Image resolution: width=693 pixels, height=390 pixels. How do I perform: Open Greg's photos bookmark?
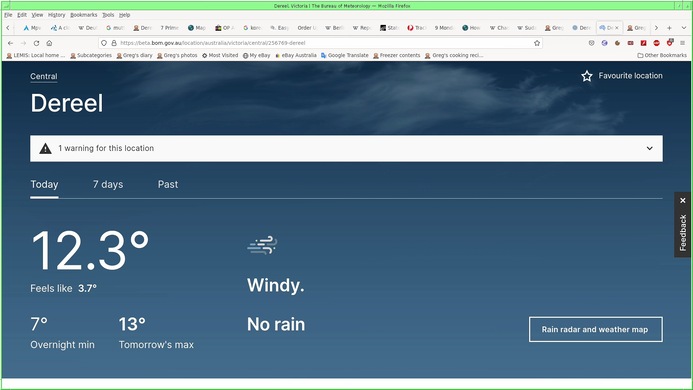[x=177, y=55]
